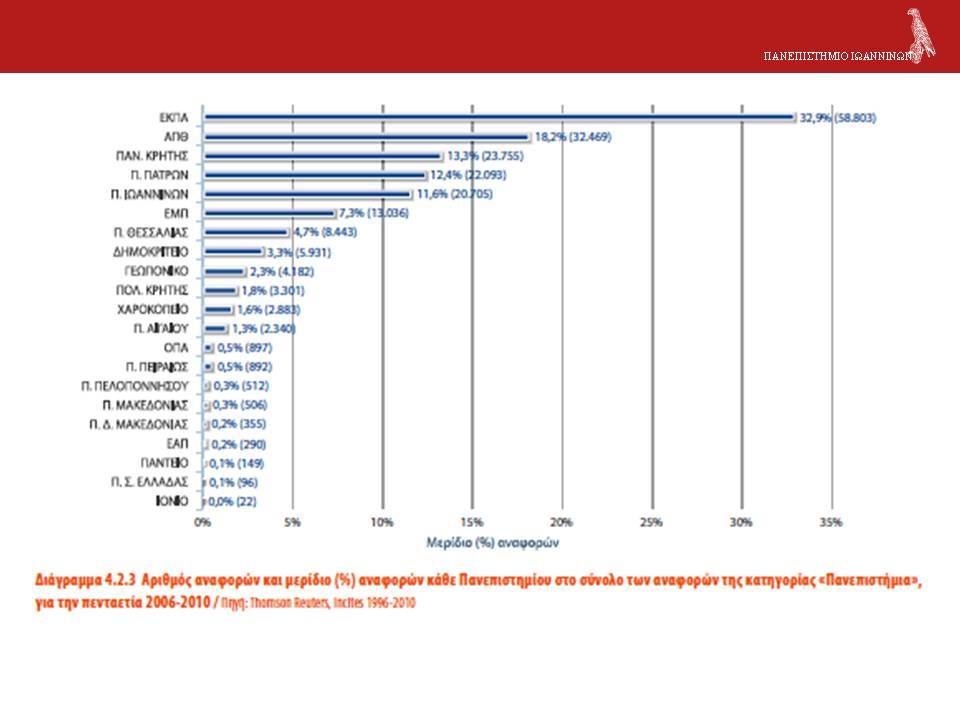Click the 2,3% (4.182) value
Image resolution: width=960 pixels, height=720 pixels.
point(282,271)
